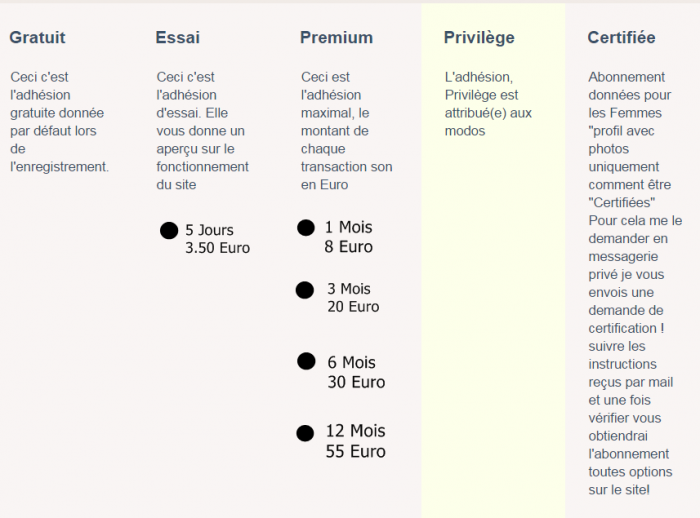700x518 pixels.
Task: Select the 1 Mois 8 Euro bullet
Action: 306,228
